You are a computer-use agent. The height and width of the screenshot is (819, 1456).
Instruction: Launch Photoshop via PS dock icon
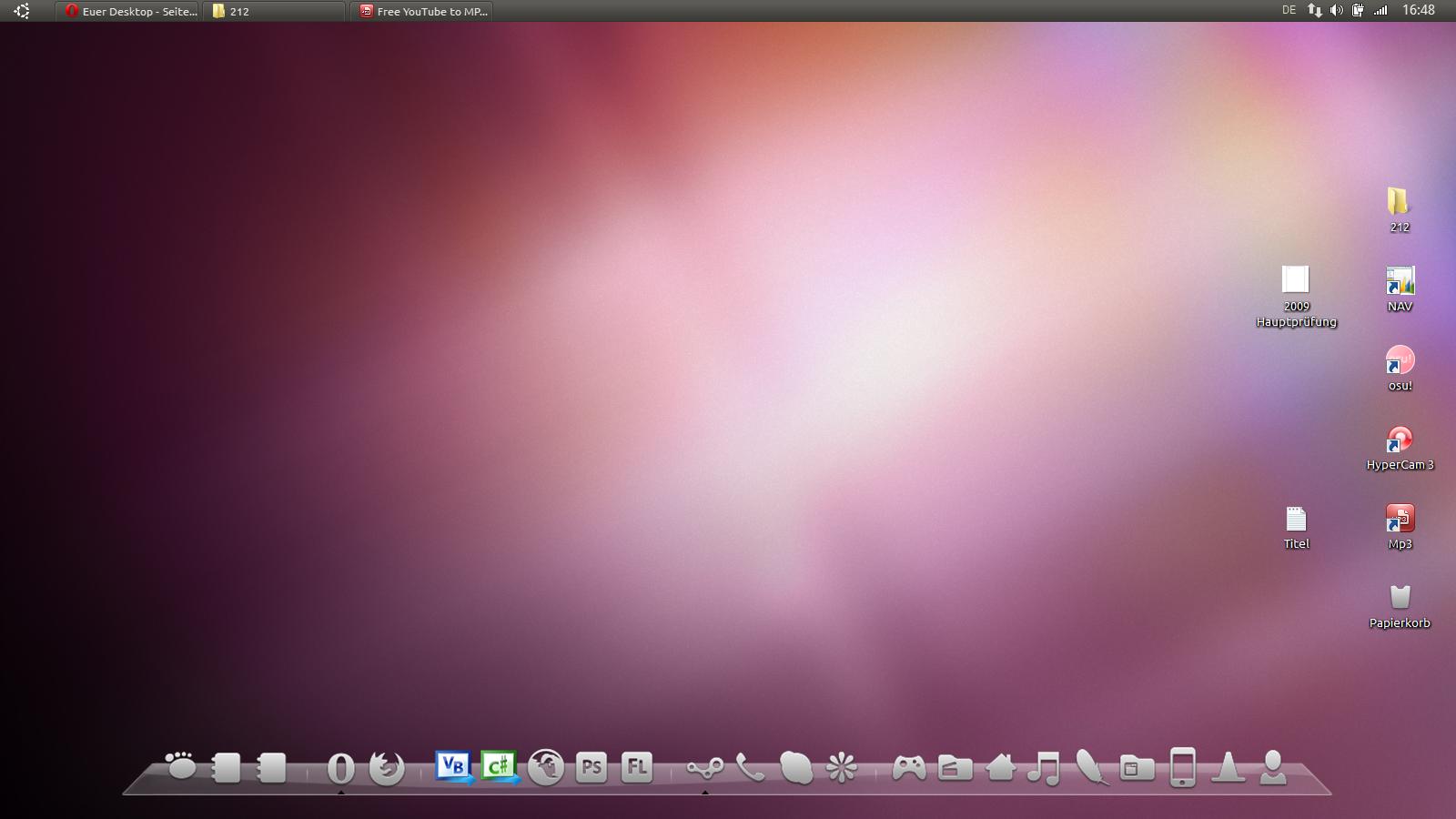591,768
